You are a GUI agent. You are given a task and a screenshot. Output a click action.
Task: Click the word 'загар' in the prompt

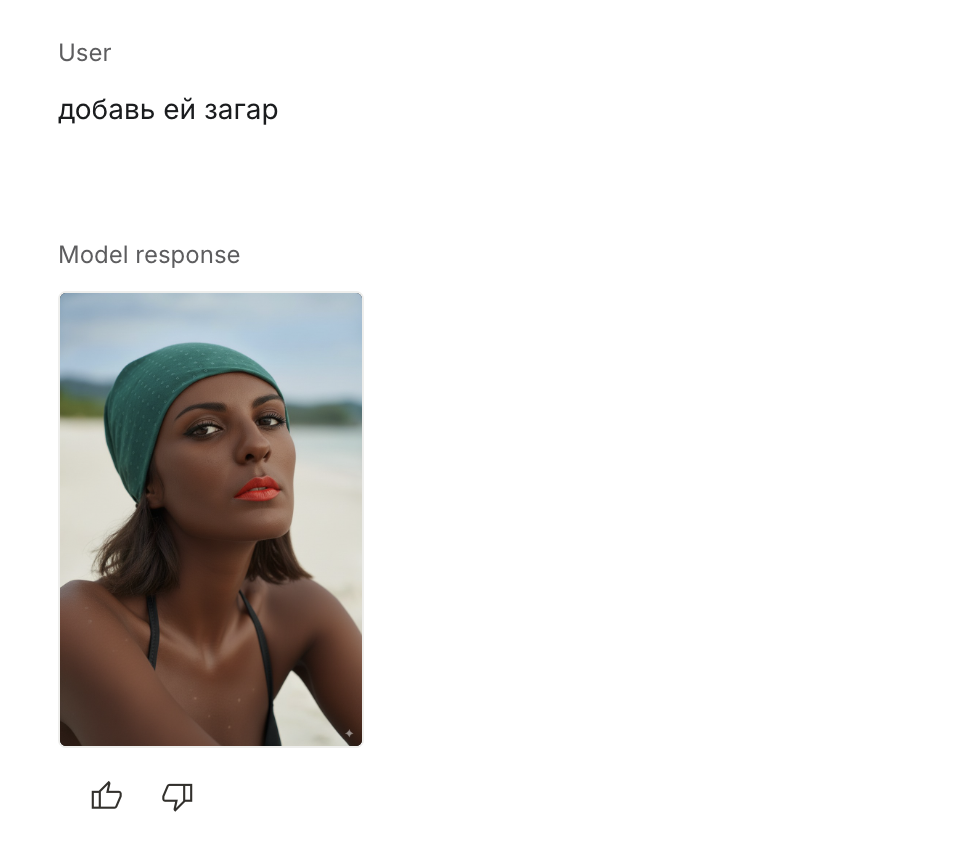pyautogui.click(x=241, y=111)
